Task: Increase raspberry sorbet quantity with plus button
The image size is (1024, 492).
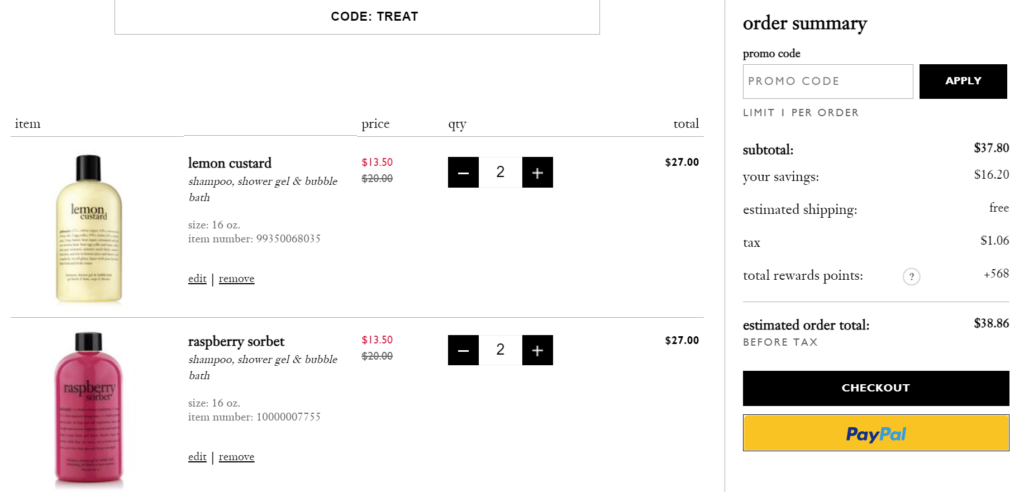Action: click(x=537, y=350)
